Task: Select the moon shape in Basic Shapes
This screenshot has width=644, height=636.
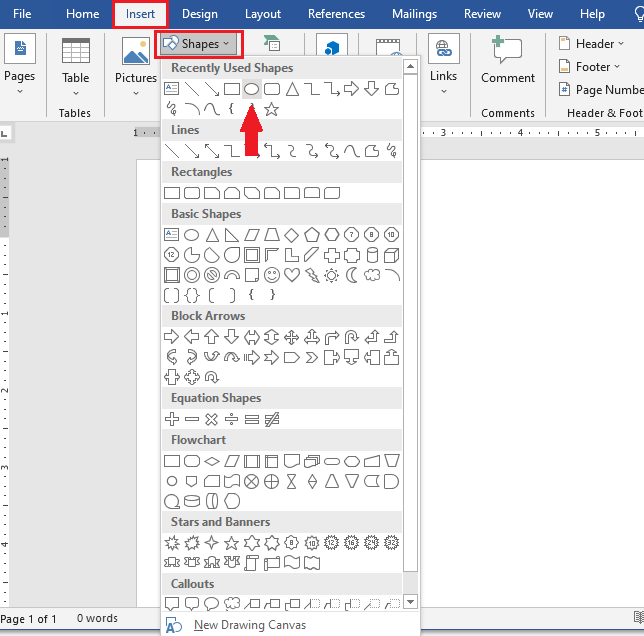Action: coord(352,275)
